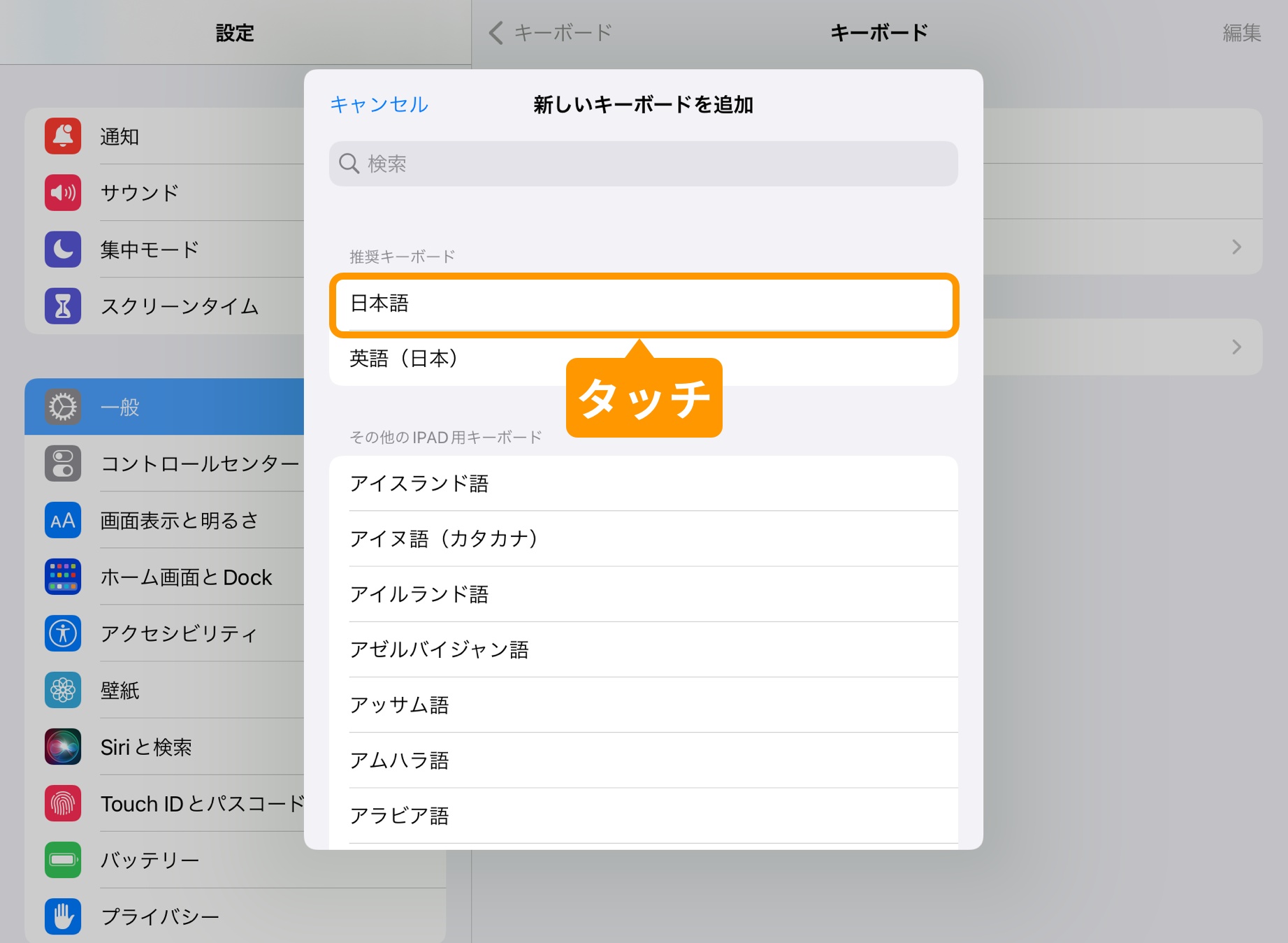Screen dimensions: 1288x943
Task: Choose 画面表示と明るさ menu entry
Action: [180, 520]
